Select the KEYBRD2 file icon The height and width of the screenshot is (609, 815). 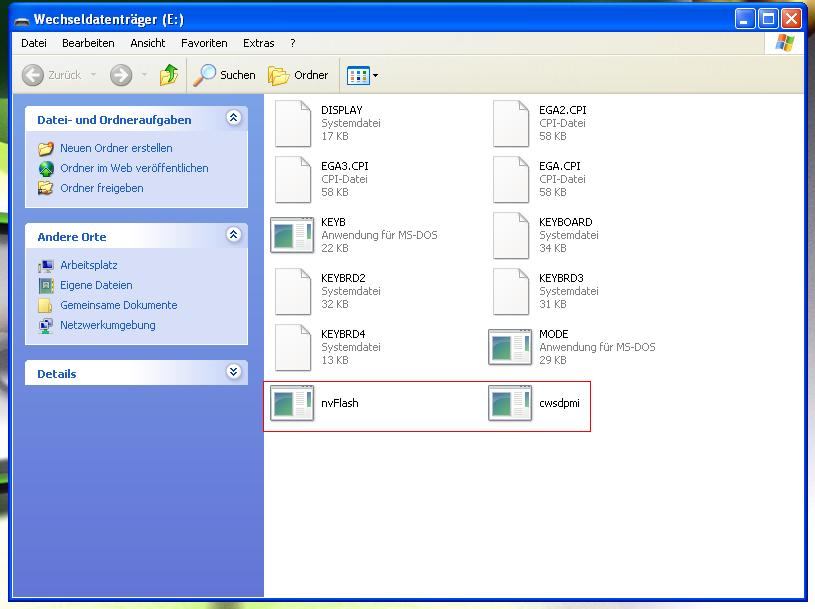pyautogui.click(x=293, y=292)
